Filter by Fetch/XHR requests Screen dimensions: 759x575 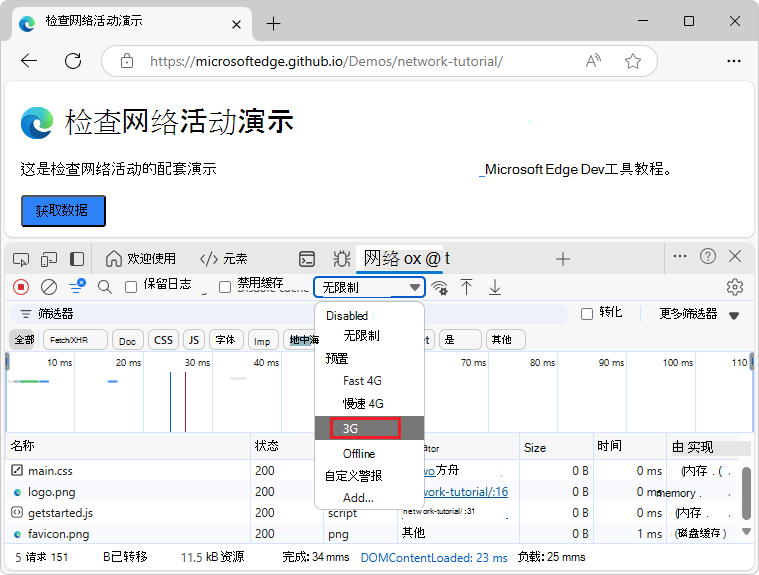click(75, 340)
